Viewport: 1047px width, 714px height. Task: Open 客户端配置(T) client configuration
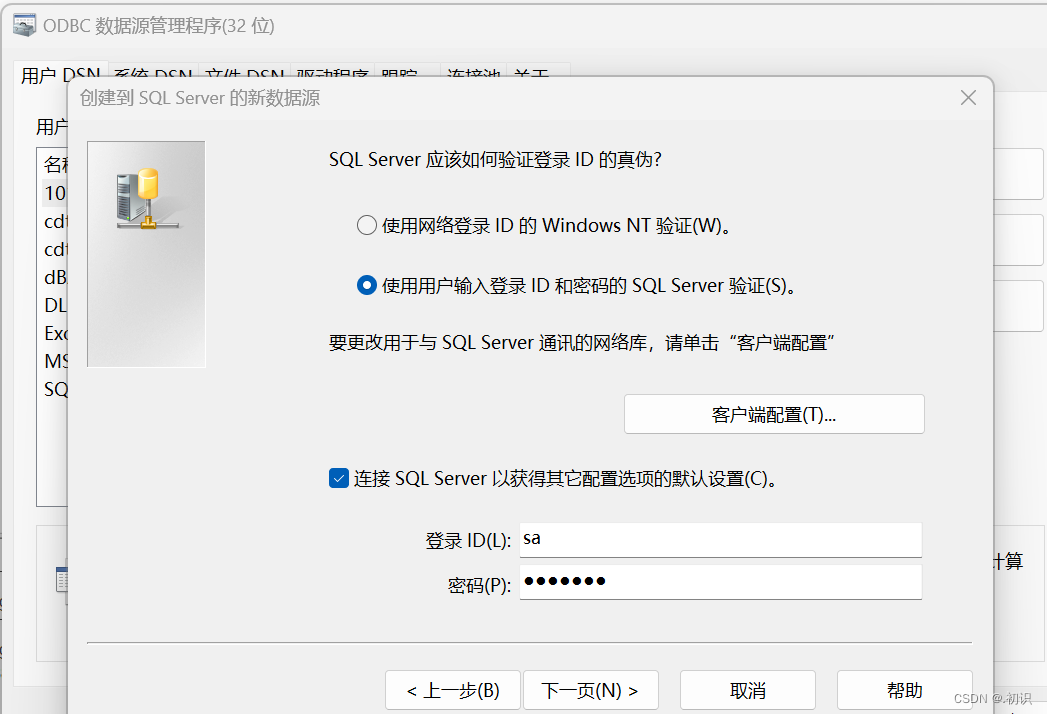tap(774, 414)
